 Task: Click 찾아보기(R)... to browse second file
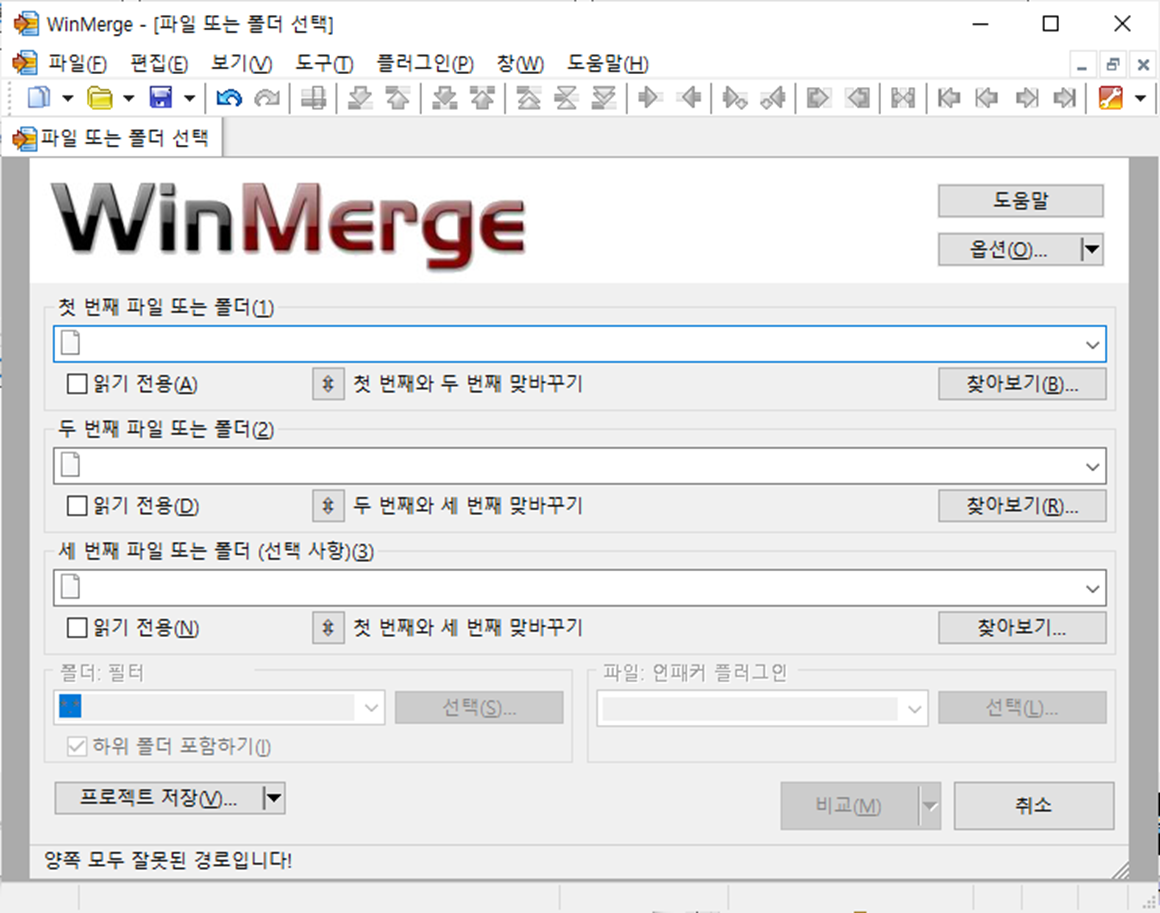pyautogui.click(x=1022, y=506)
